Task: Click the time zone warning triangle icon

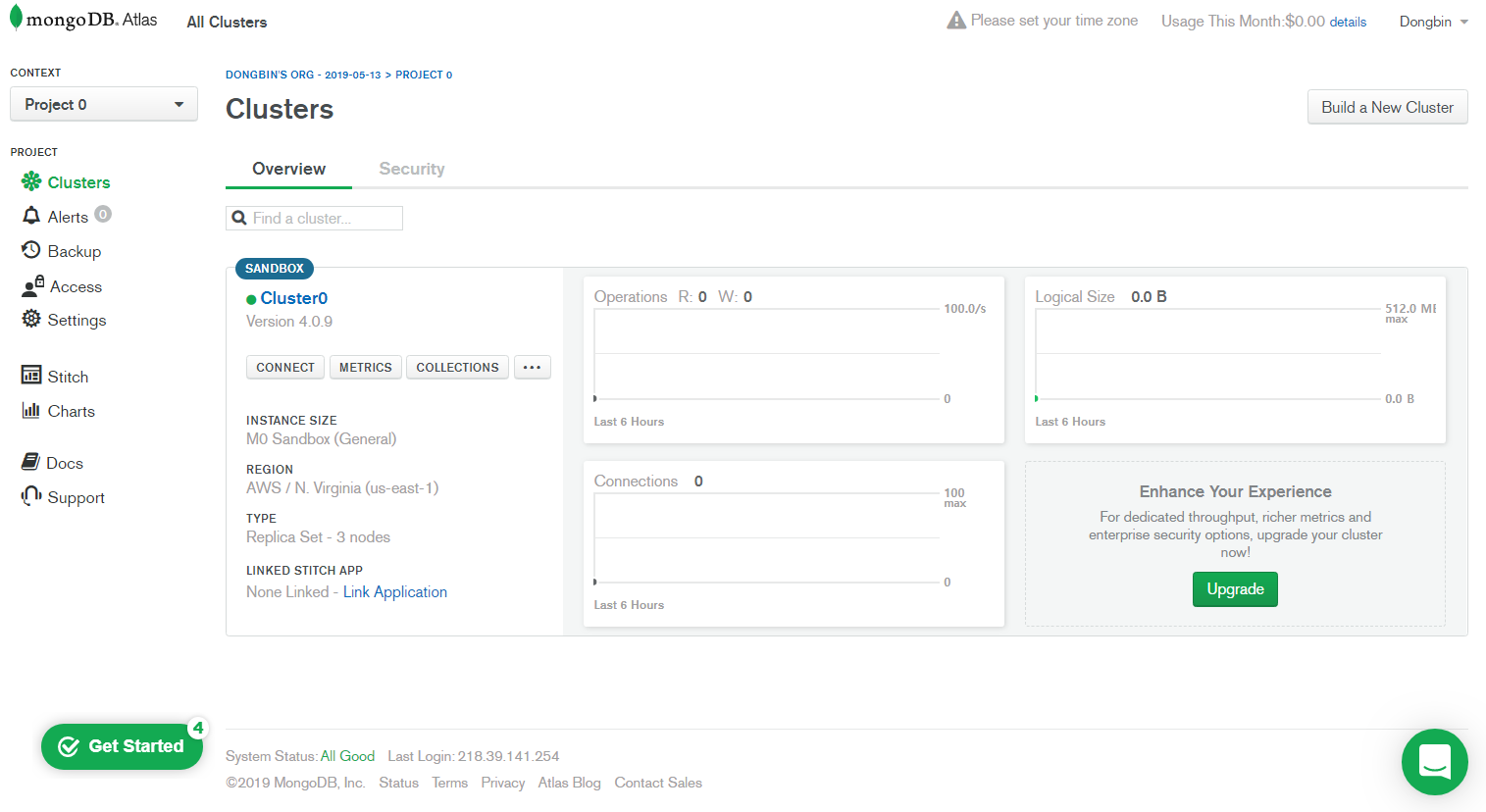Action: click(956, 20)
